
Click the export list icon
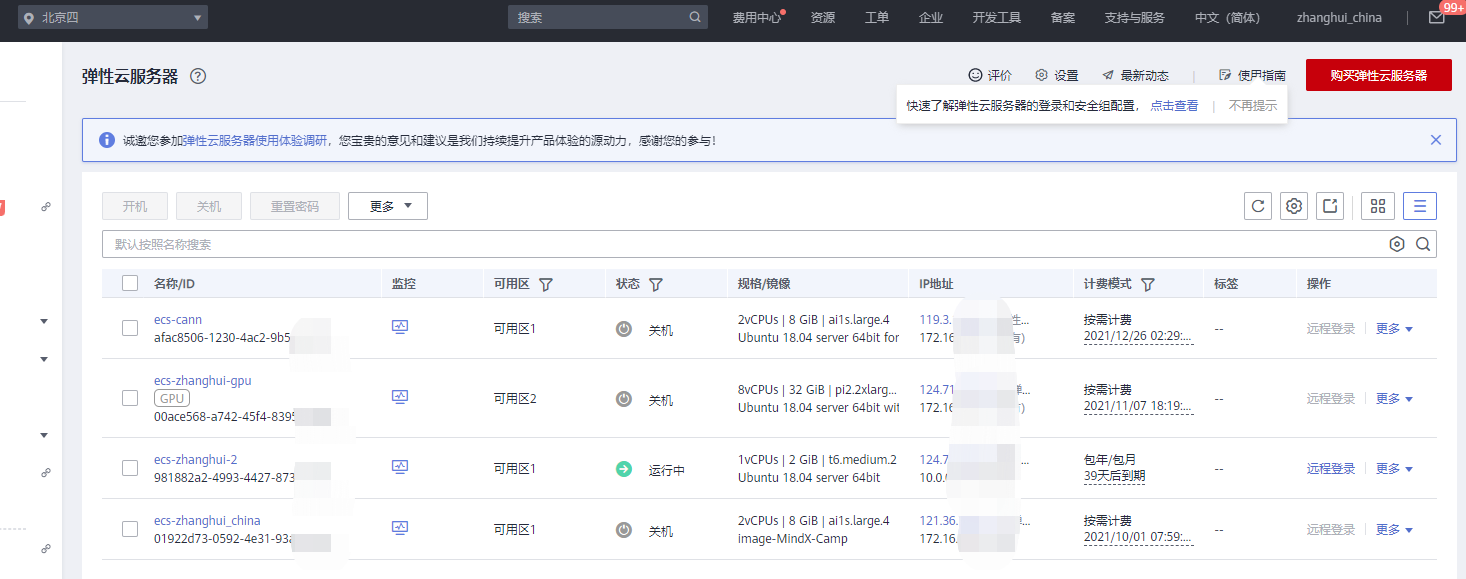tap(1330, 206)
